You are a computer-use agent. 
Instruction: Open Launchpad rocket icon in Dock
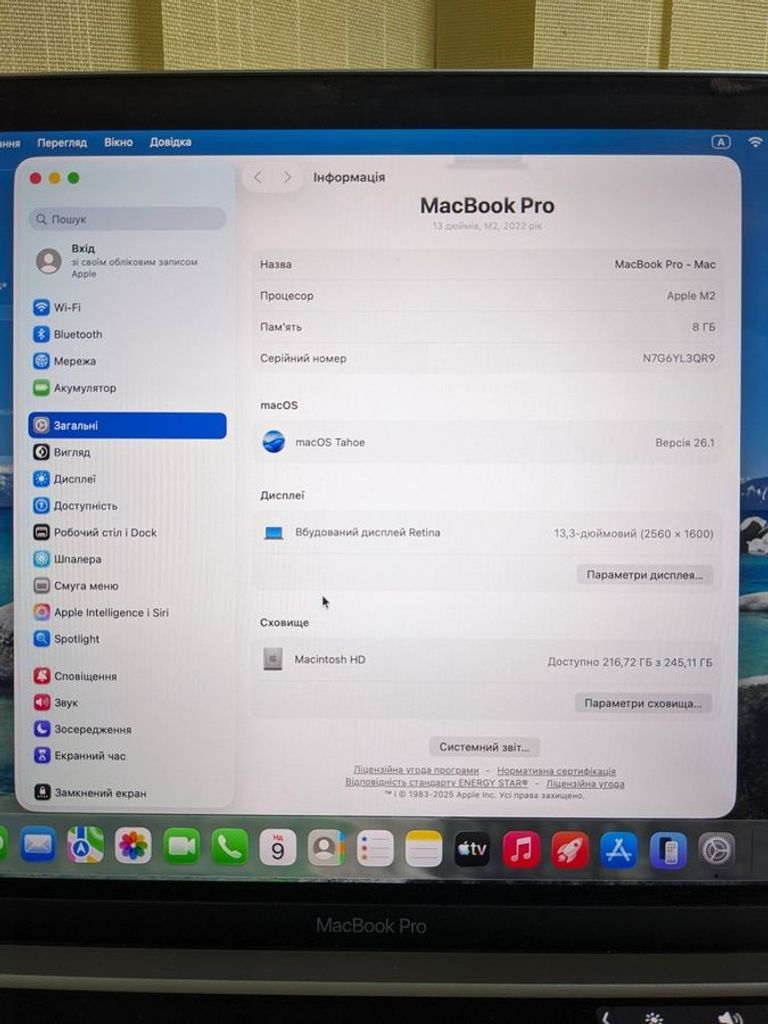tap(569, 850)
